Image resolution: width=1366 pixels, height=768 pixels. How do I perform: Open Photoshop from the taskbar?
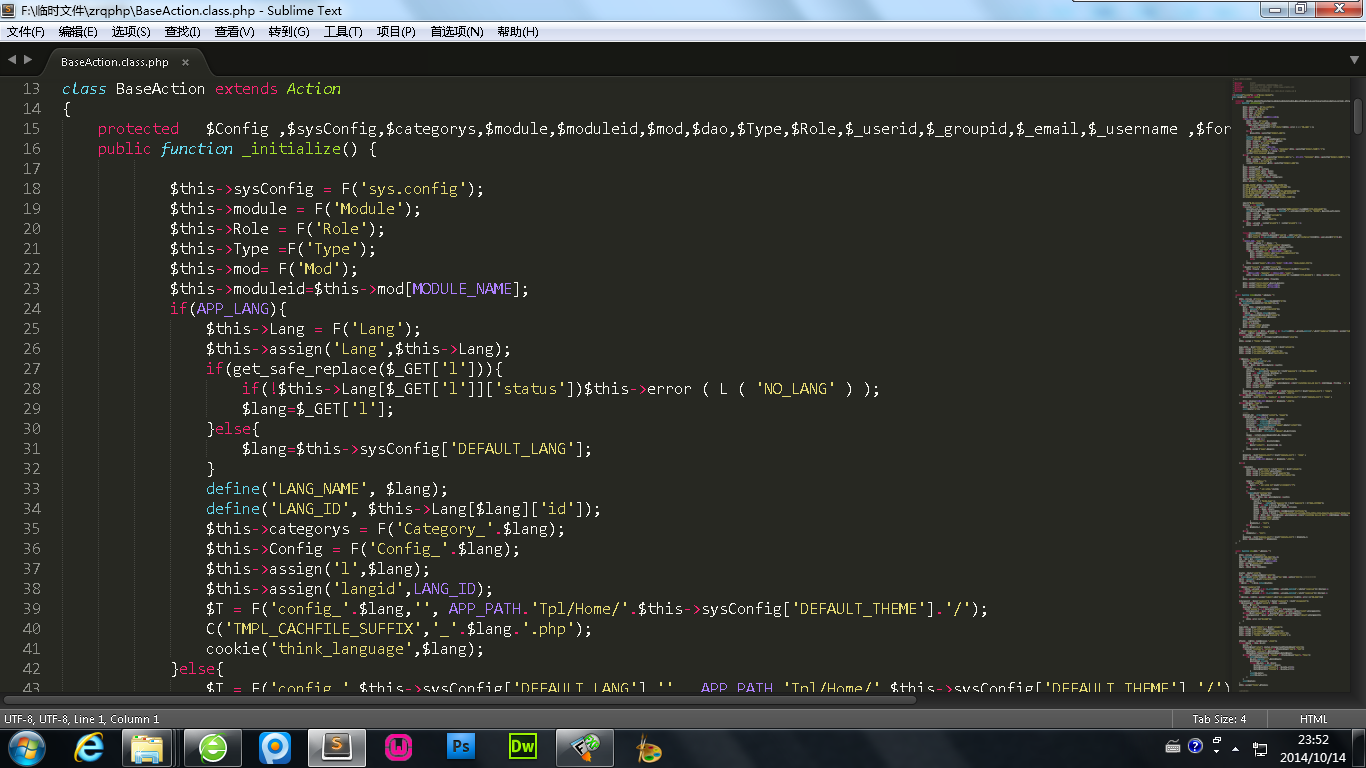point(461,746)
